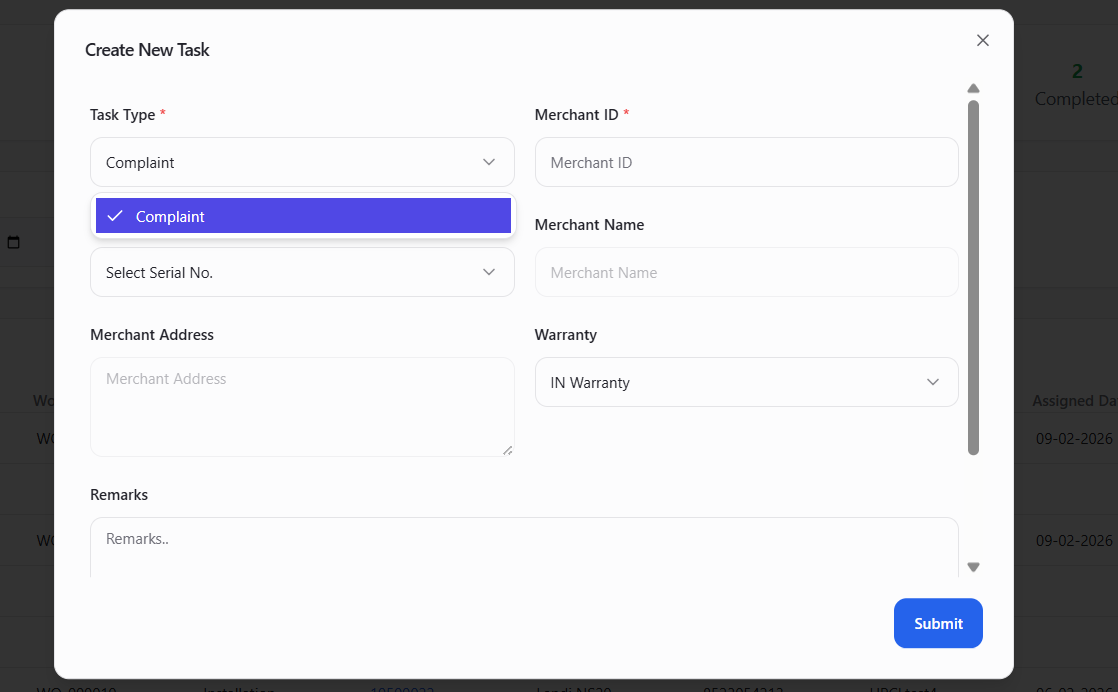Click the chevron arrow in Warranty field

933,382
